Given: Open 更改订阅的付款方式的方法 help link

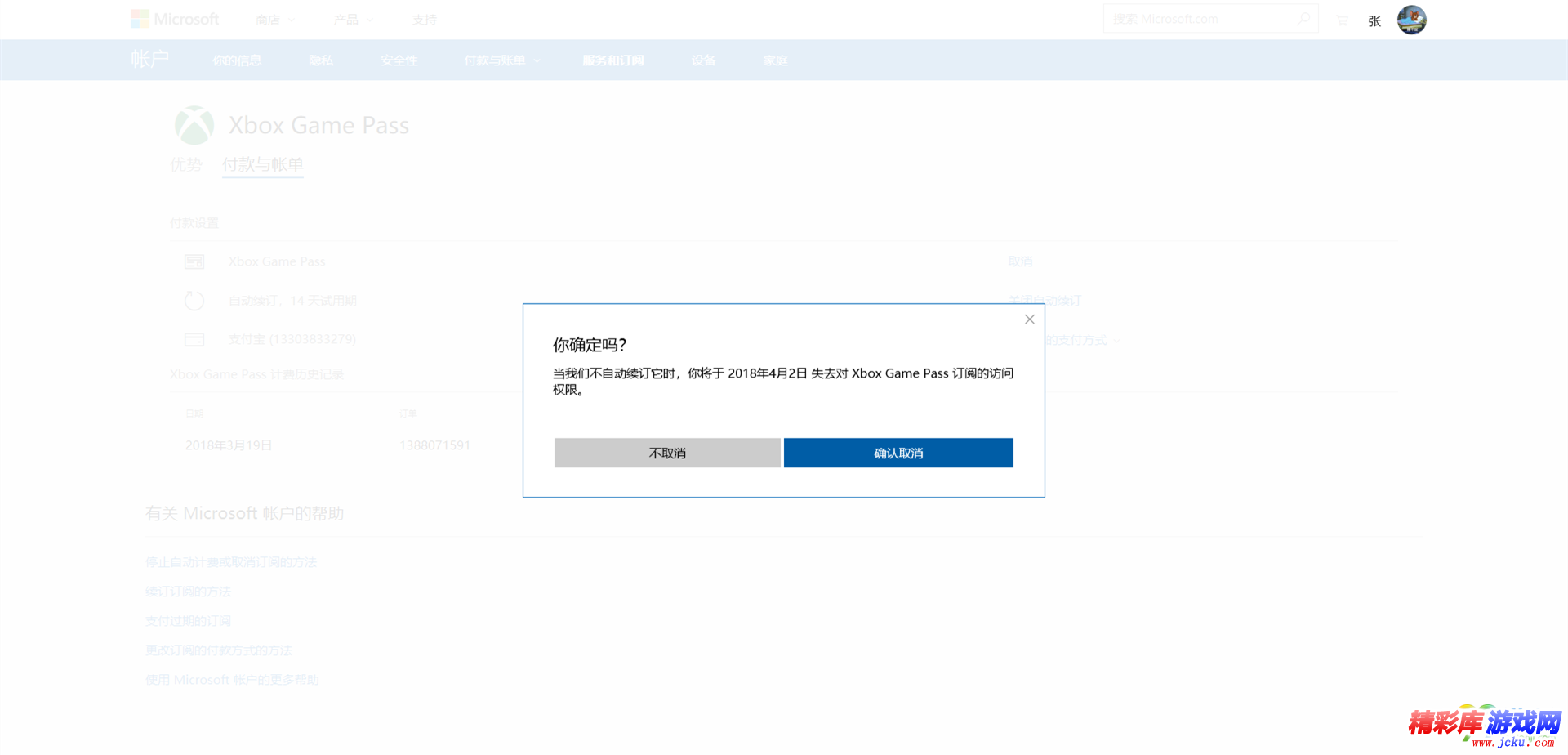Looking at the screenshot, I should click(x=219, y=650).
